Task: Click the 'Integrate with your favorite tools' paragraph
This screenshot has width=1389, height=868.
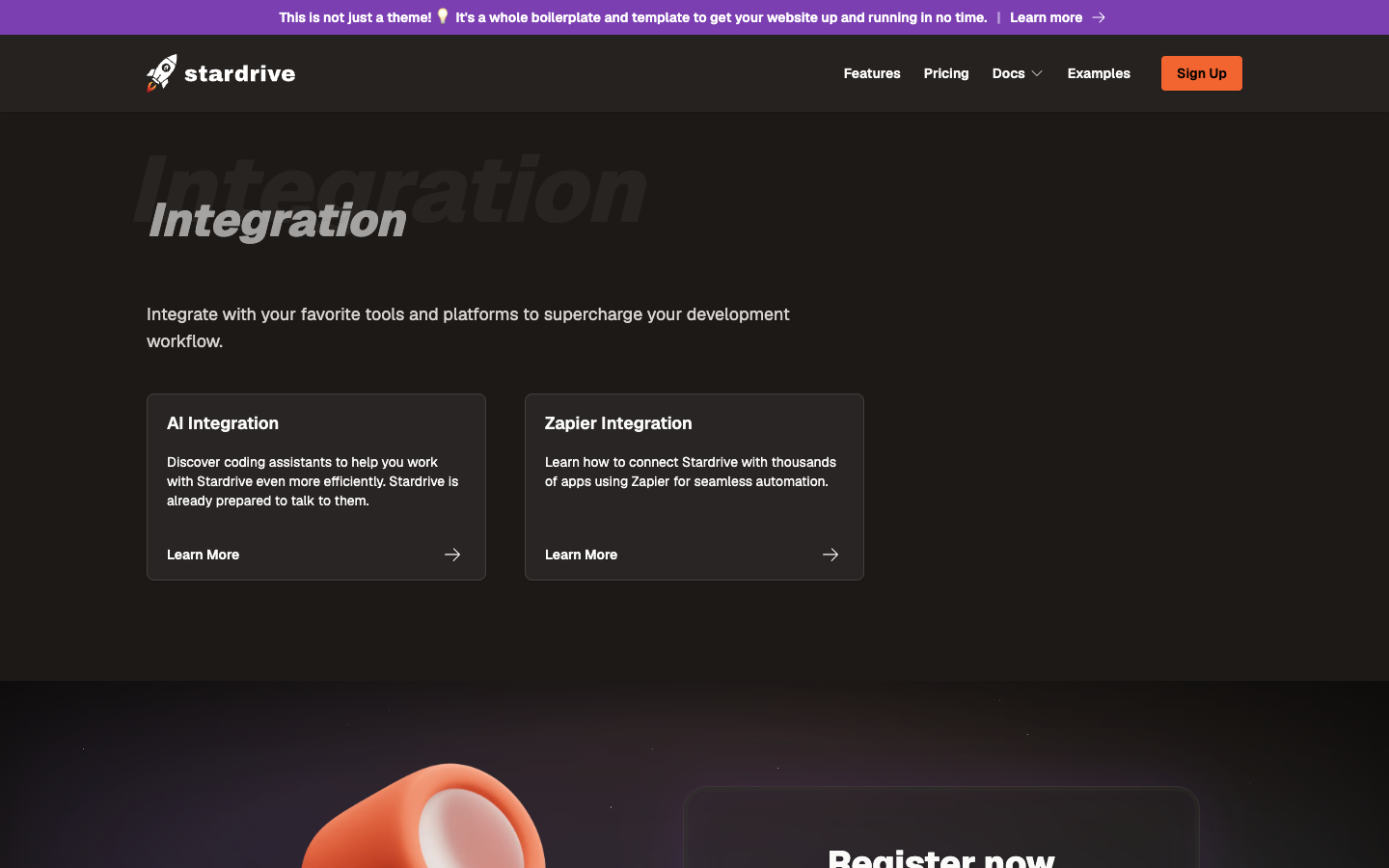Action: tap(468, 328)
